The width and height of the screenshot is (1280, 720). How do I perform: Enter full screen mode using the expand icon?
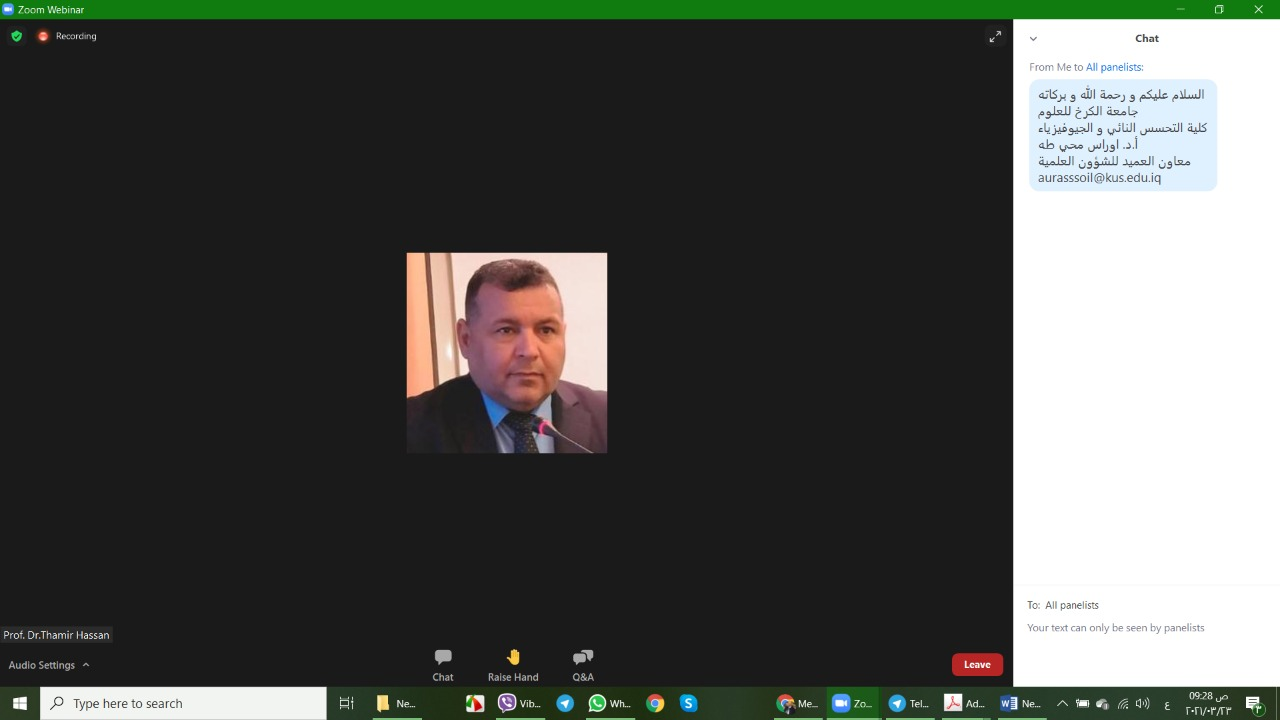pos(995,37)
